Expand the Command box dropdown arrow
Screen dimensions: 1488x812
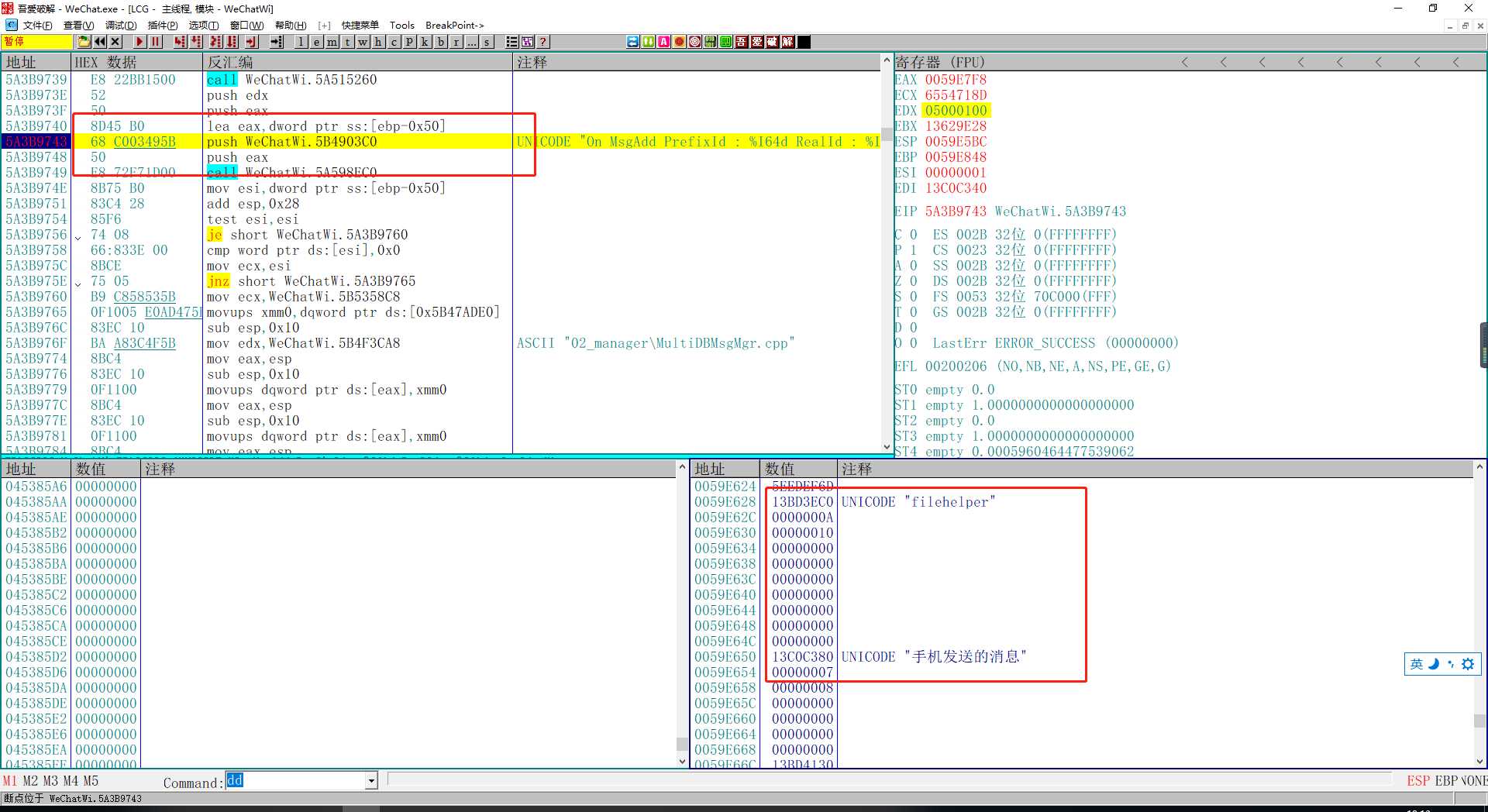(371, 781)
